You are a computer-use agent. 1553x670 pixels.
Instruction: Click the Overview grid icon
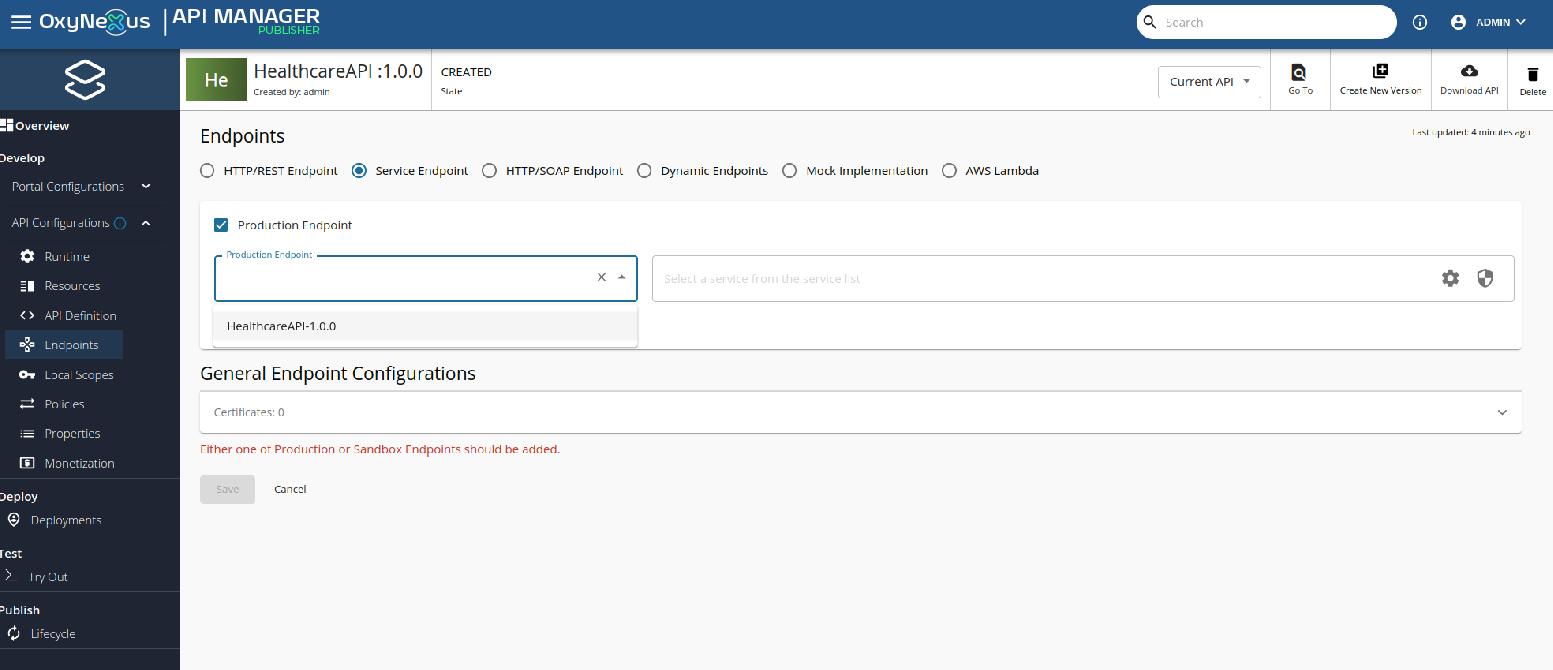[x=6, y=125]
